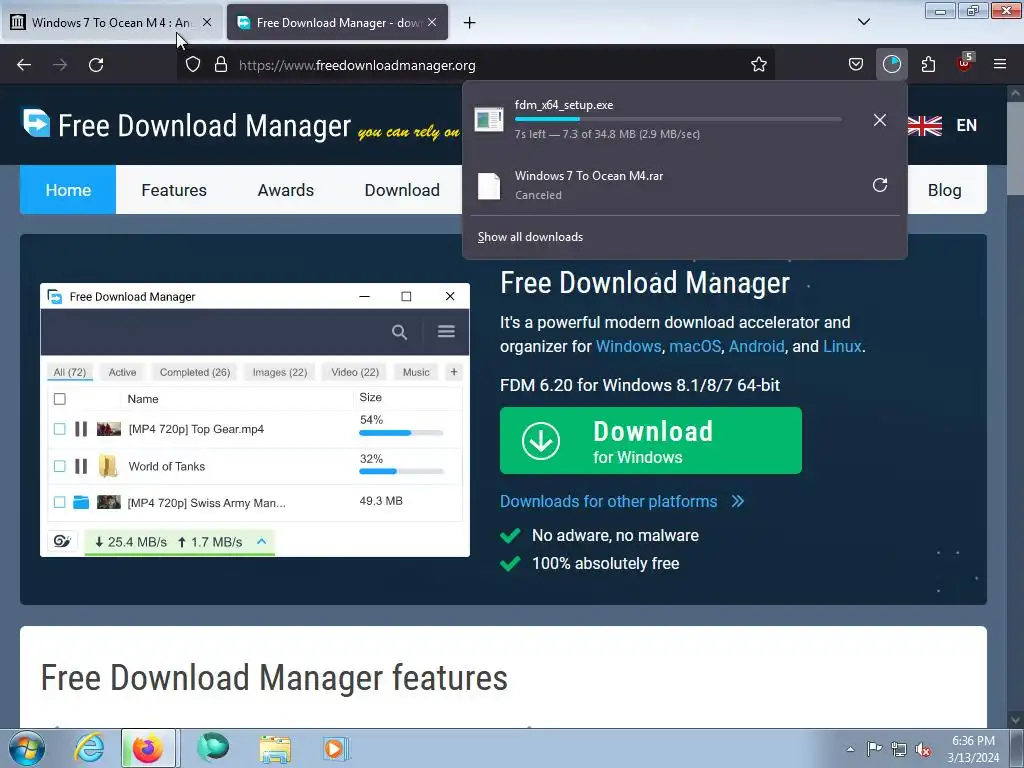Viewport: 1024px width, 768px height.
Task: Check the Top Gear.mp4 row checkbox
Action: point(59,429)
